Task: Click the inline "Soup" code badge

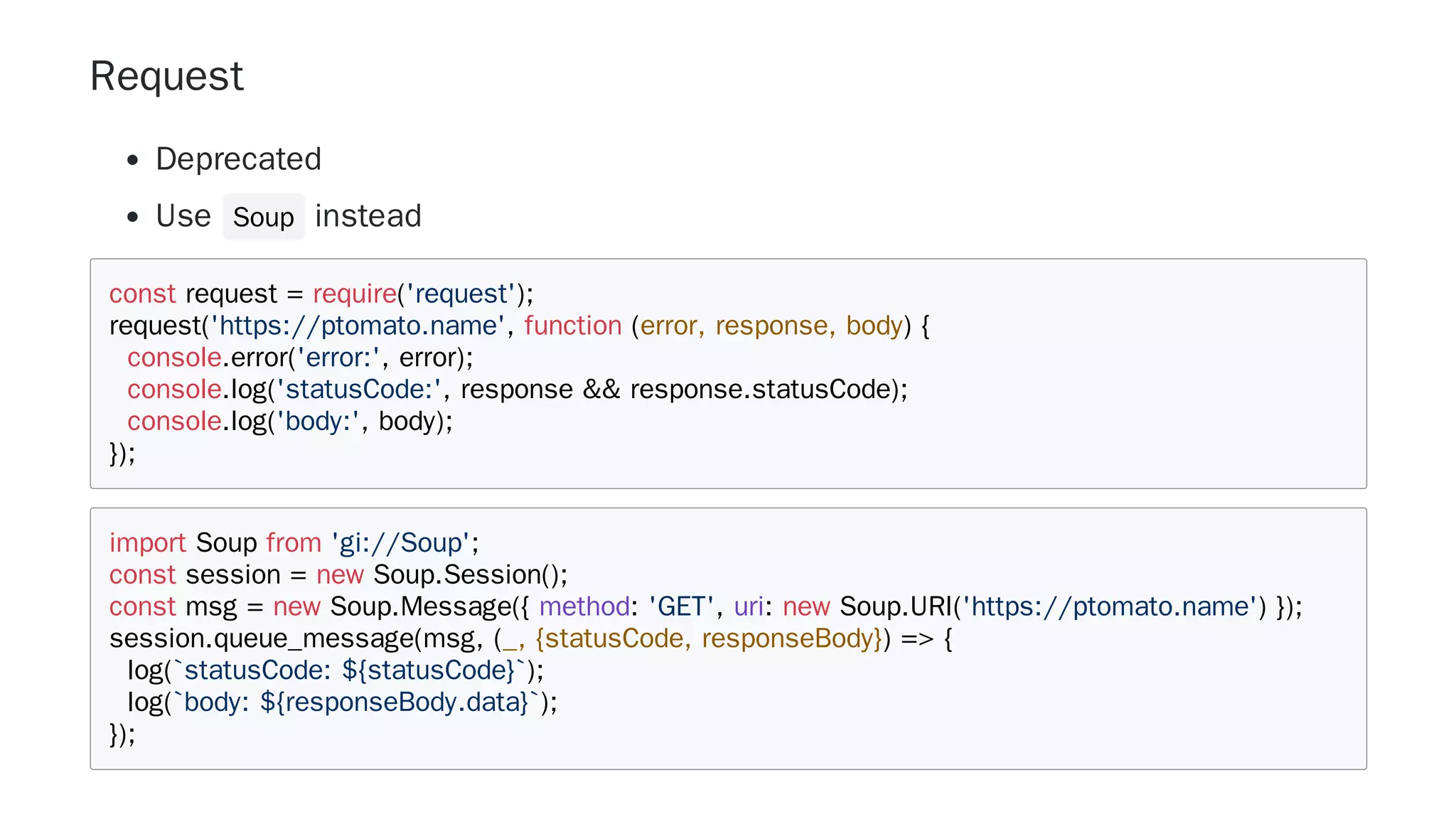Action: 263,217
